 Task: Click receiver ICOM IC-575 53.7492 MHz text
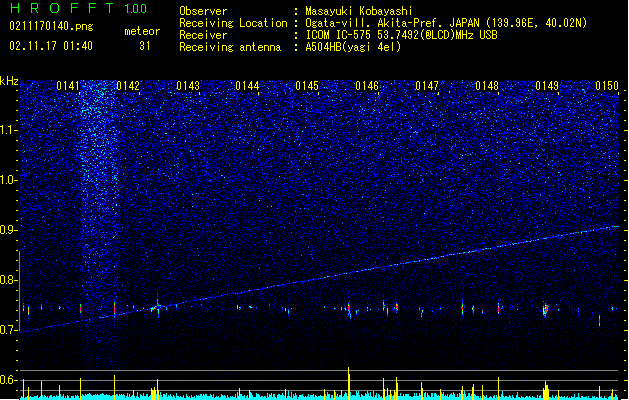tap(401, 35)
